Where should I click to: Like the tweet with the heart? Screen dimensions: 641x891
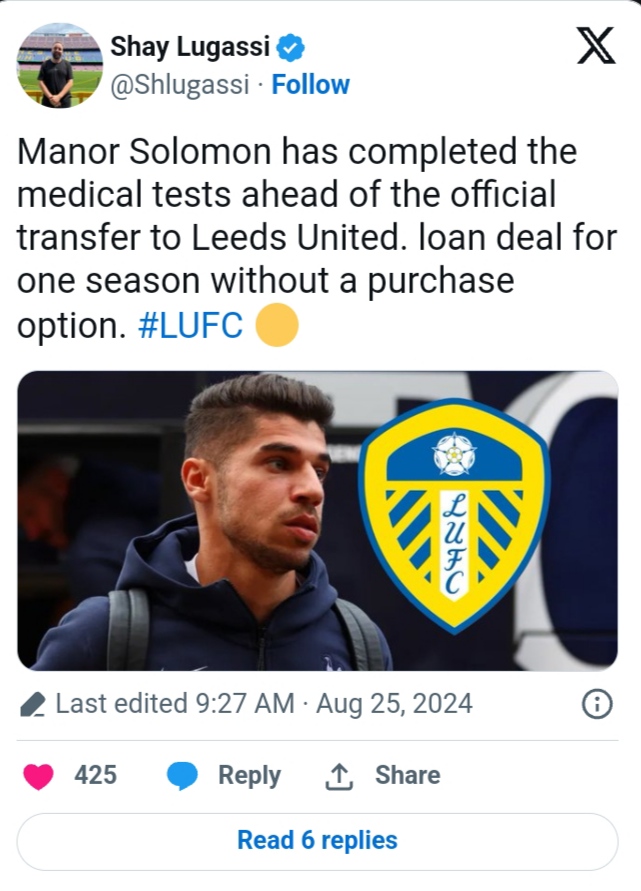tap(39, 776)
